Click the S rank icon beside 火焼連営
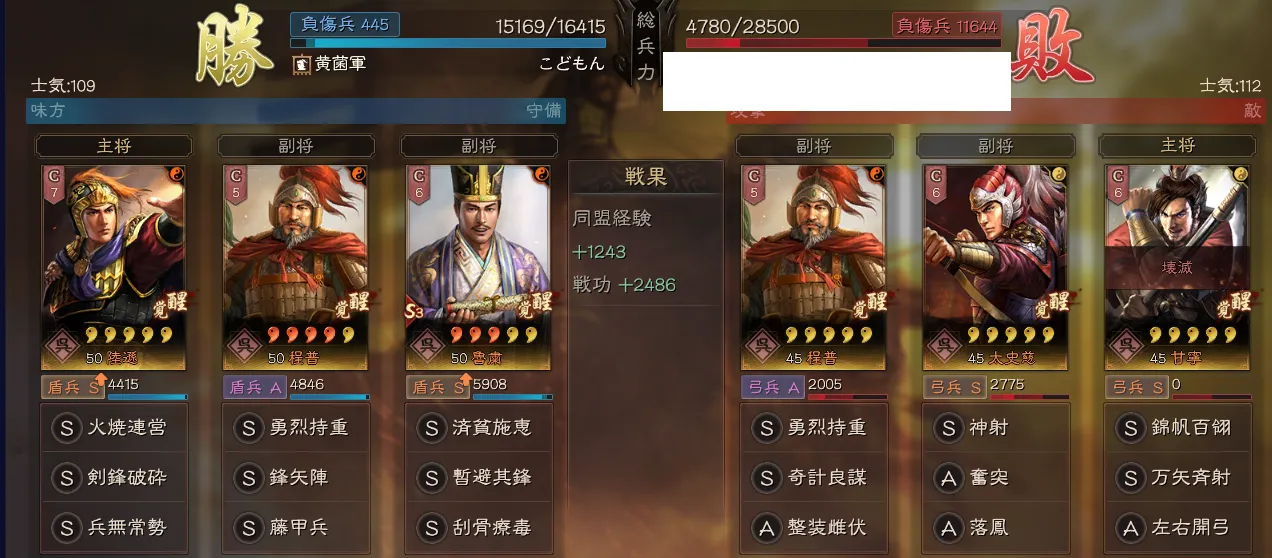 pos(66,428)
